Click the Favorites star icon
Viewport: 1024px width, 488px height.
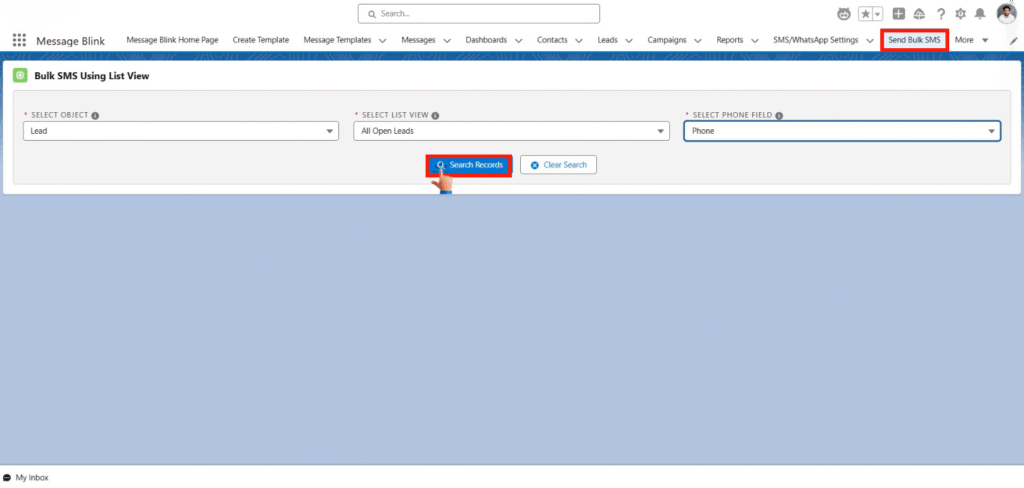pyautogui.click(x=865, y=14)
